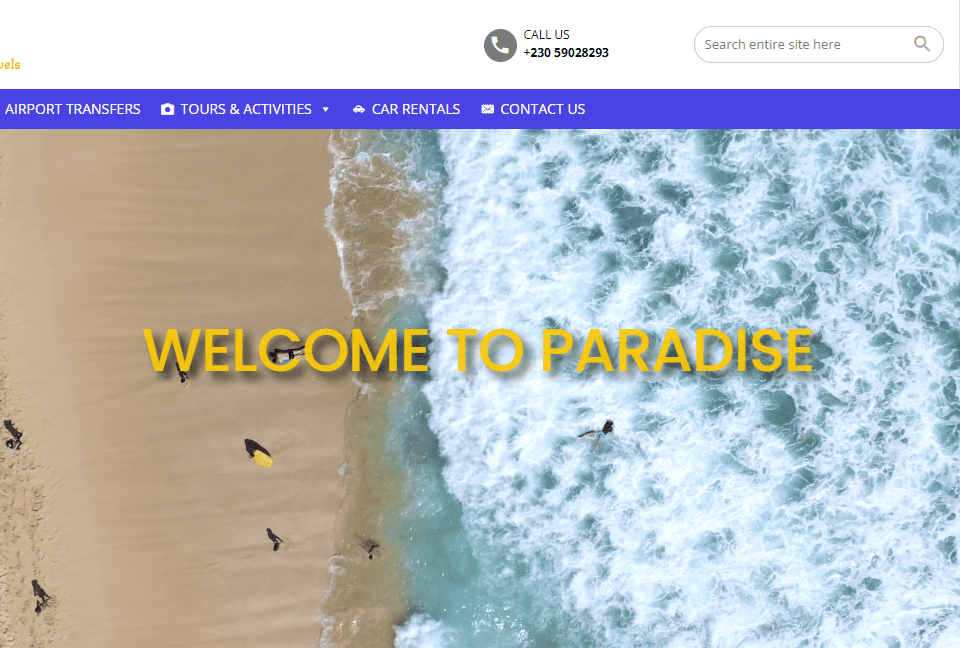Click the partial yellow logo text
Screen dimensions: 960x648
click(x=10, y=64)
